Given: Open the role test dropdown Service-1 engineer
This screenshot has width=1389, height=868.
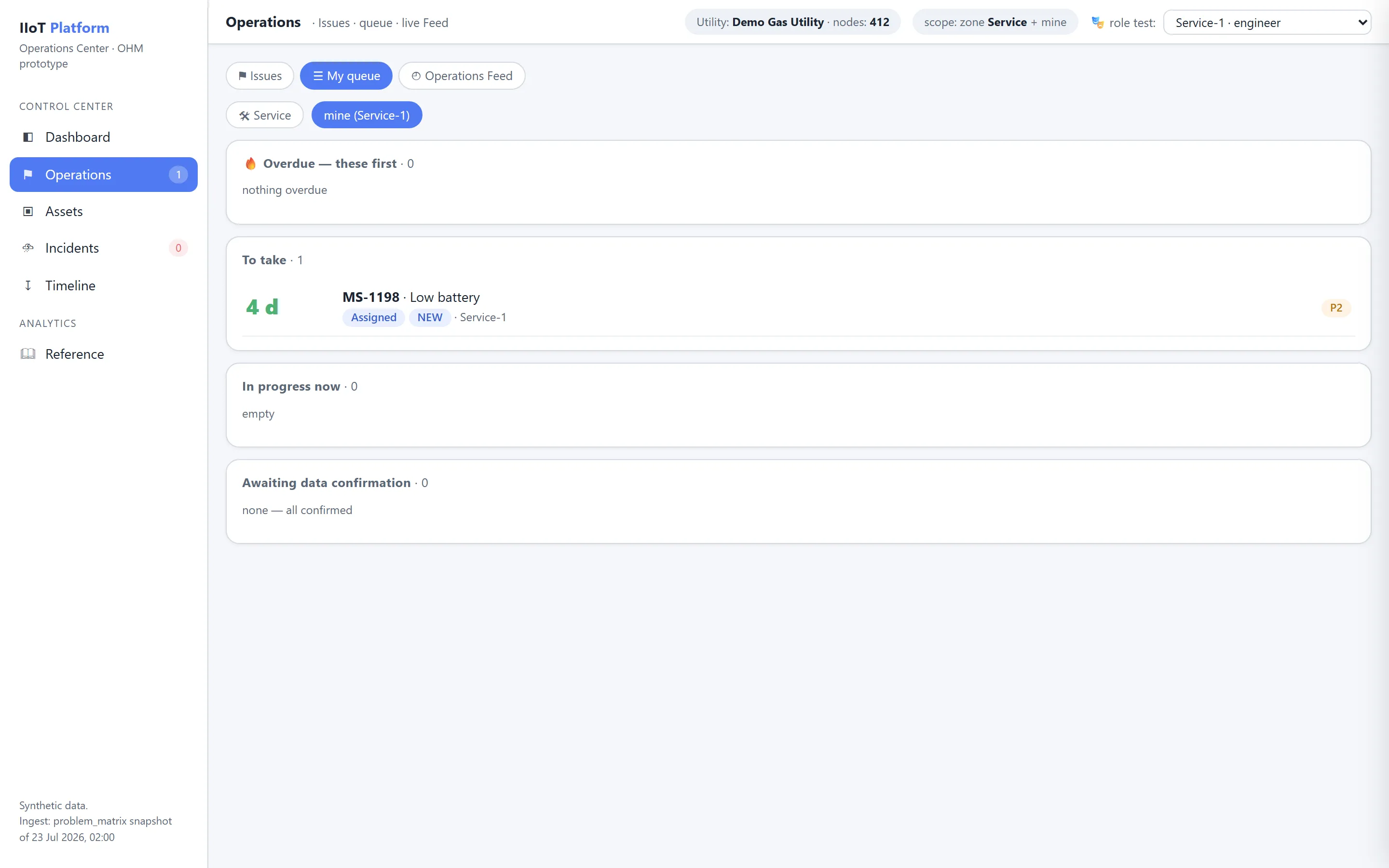Looking at the screenshot, I should tap(1267, 22).
